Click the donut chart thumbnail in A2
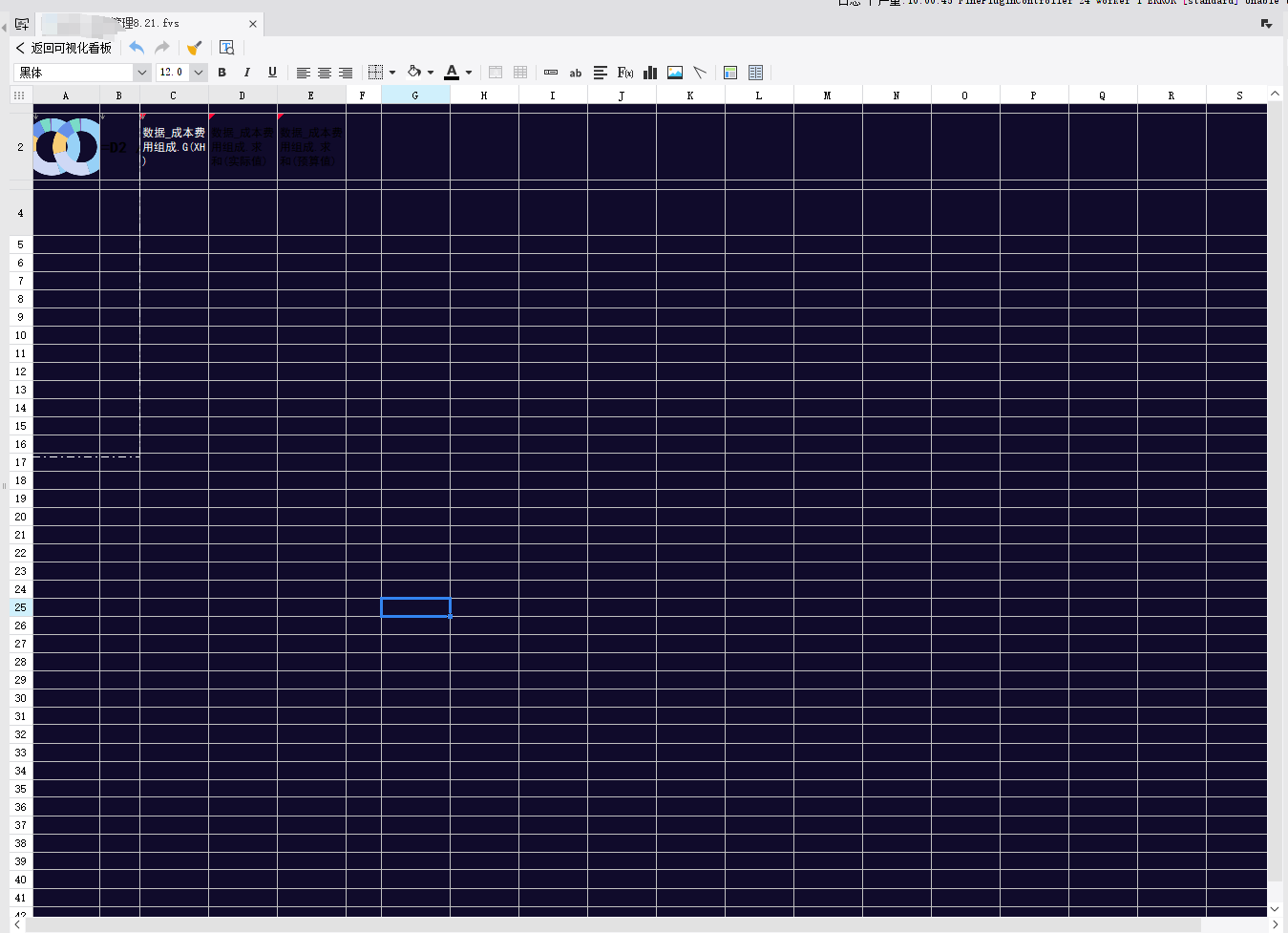 pyautogui.click(x=67, y=147)
